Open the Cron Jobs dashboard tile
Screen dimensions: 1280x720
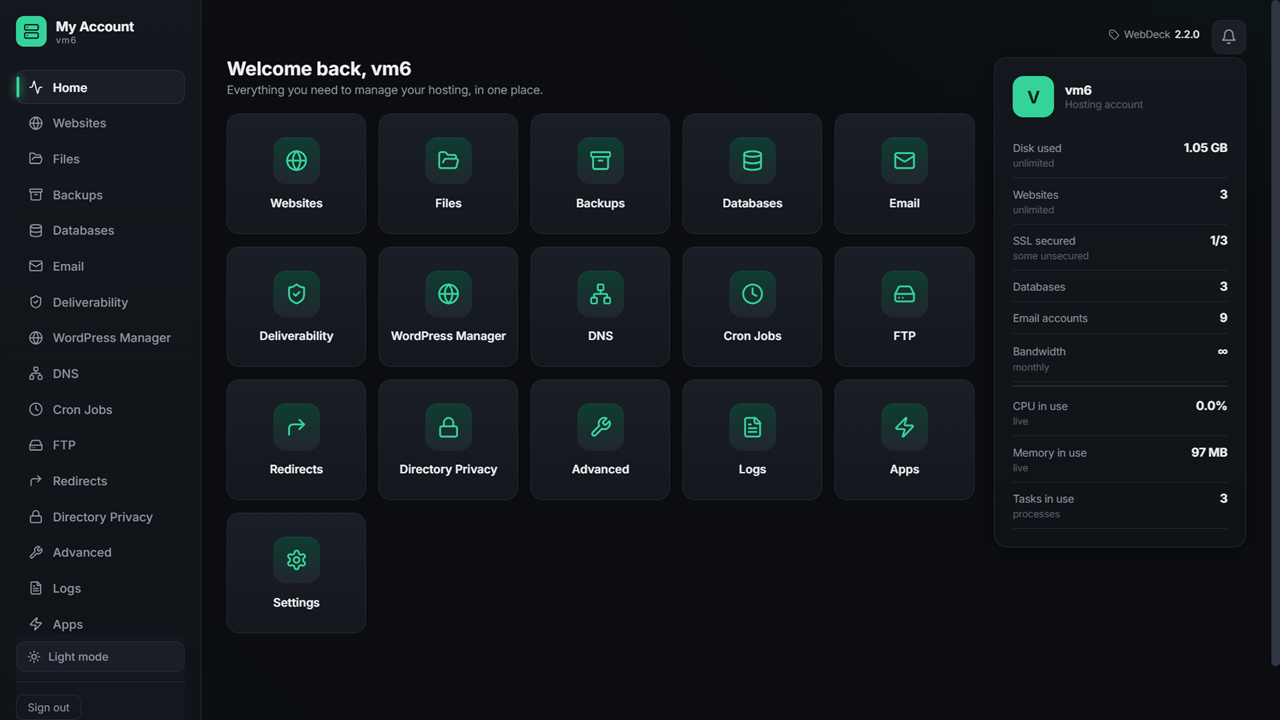tap(752, 306)
